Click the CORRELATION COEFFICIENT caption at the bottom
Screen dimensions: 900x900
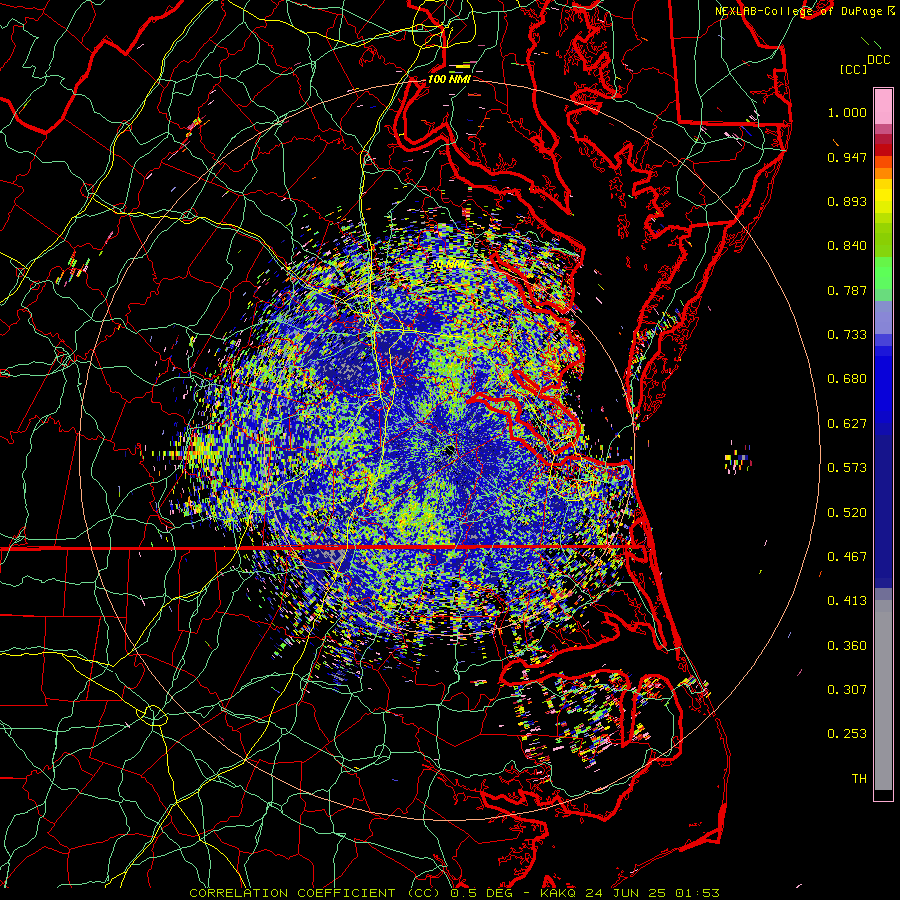(454, 893)
